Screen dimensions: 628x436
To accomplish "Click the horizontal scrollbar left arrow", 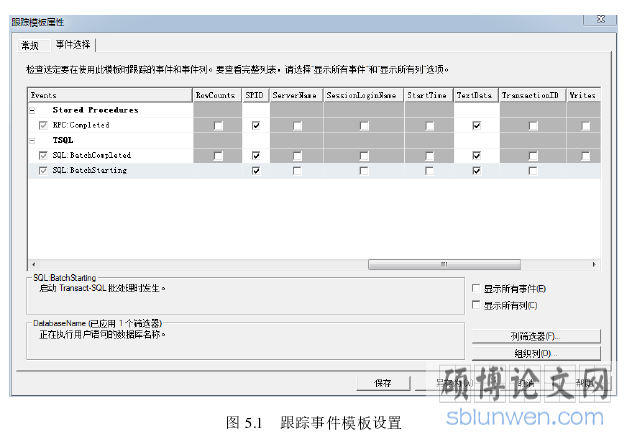I will click(x=34, y=265).
